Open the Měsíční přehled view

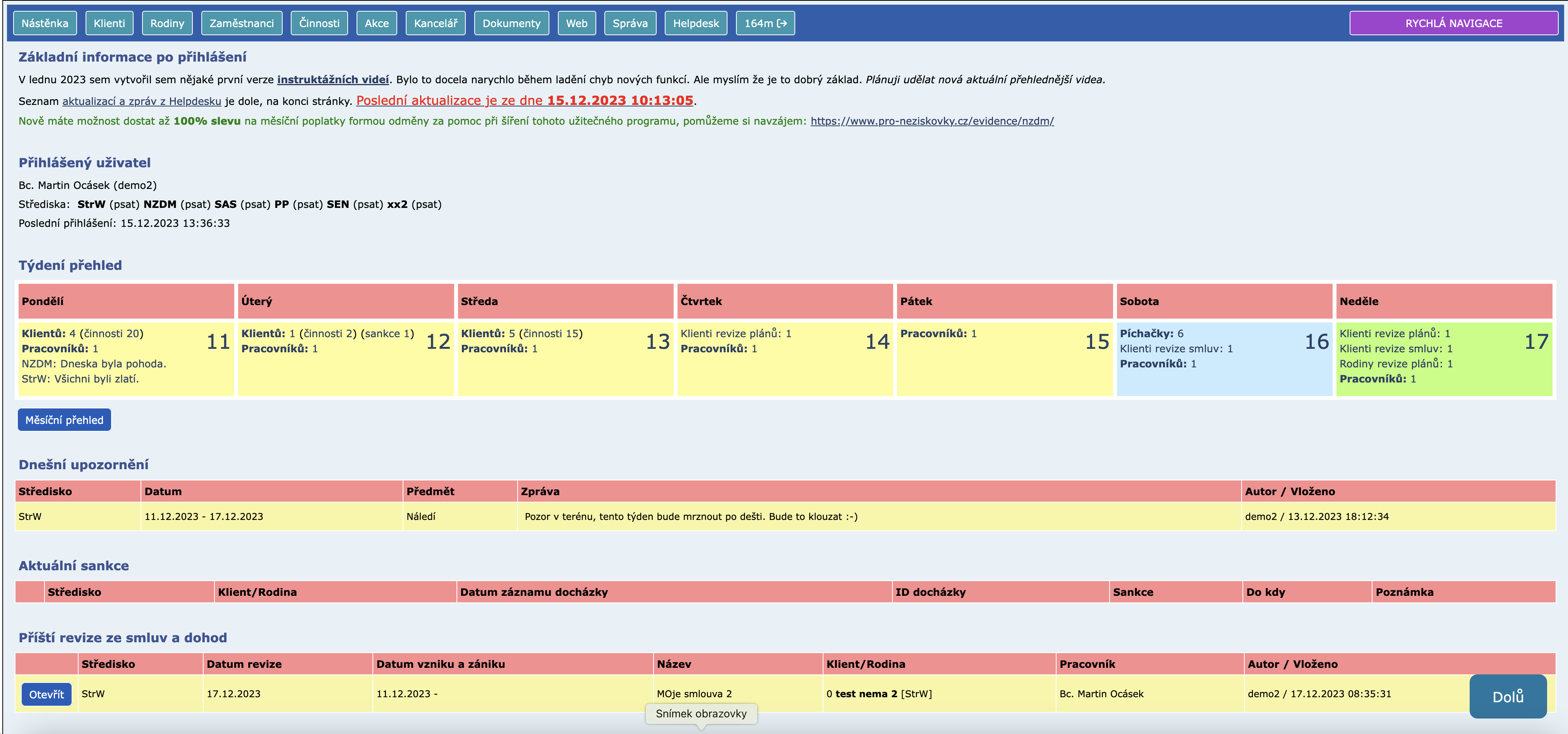click(64, 420)
